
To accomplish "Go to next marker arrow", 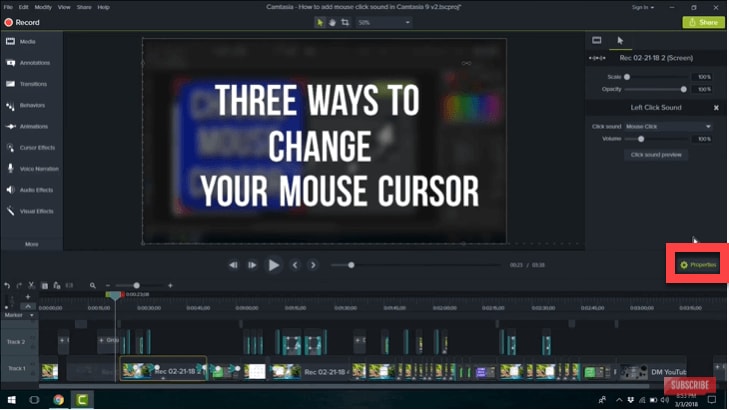I will point(313,265).
